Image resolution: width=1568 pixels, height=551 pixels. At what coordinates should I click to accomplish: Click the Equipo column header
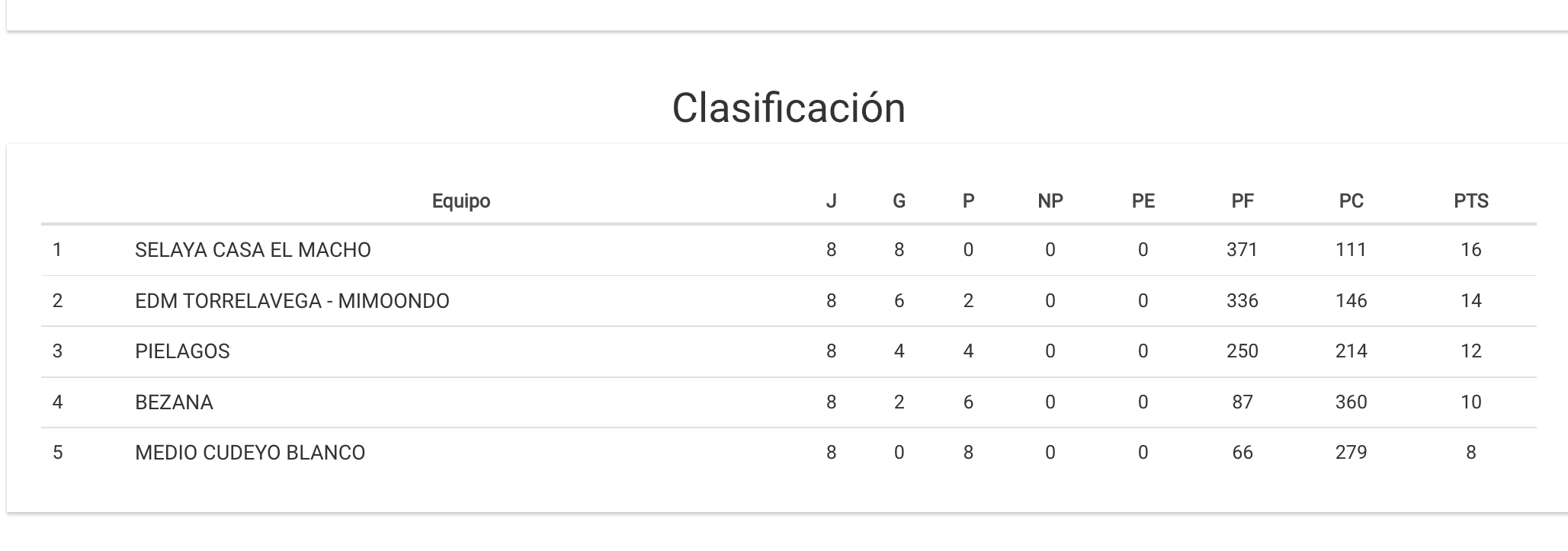(x=460, y=201)
